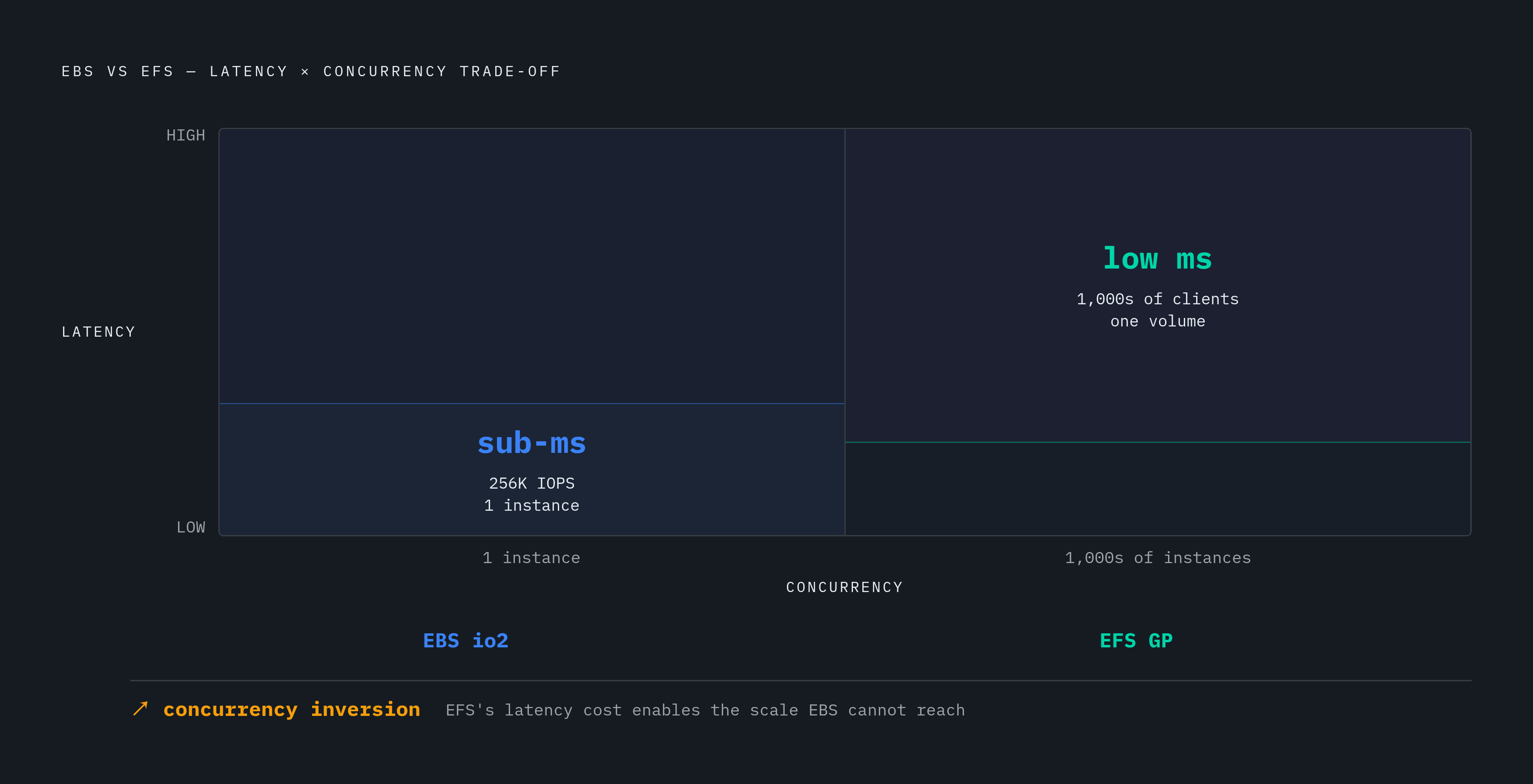The width and height of the screenshot is (1533, 784).
Task: Click the '1,000s of instances' tick label
Action: point(1157,558)
